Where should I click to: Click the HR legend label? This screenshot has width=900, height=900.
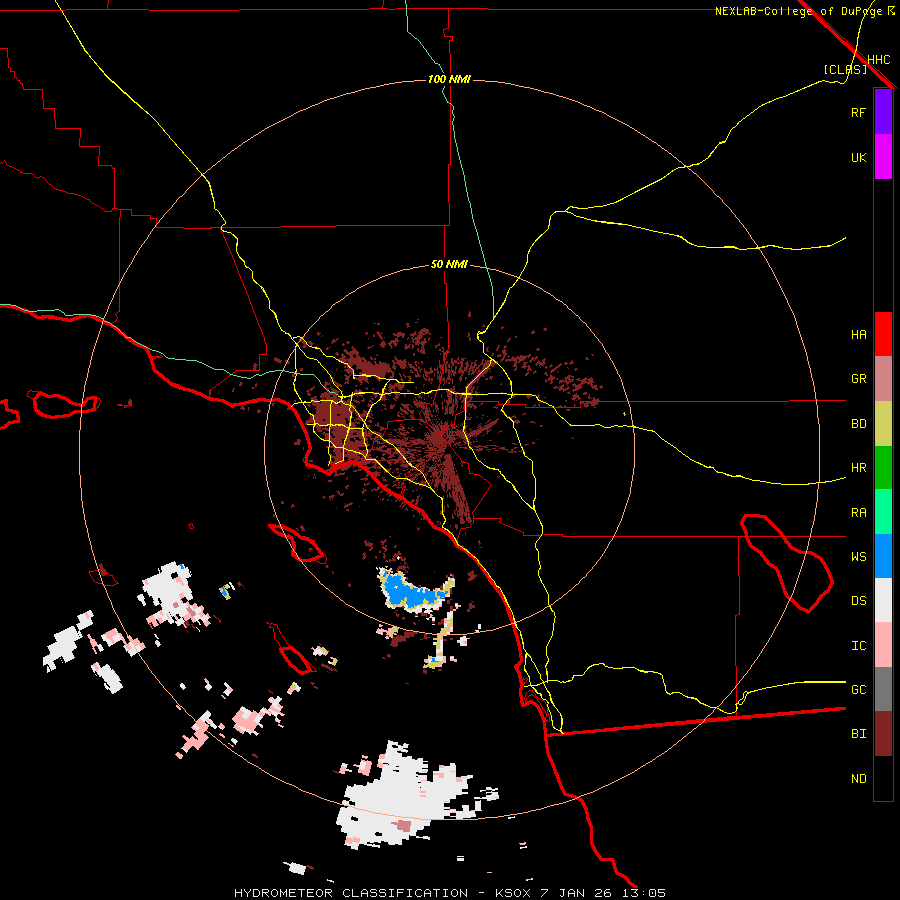858,468
